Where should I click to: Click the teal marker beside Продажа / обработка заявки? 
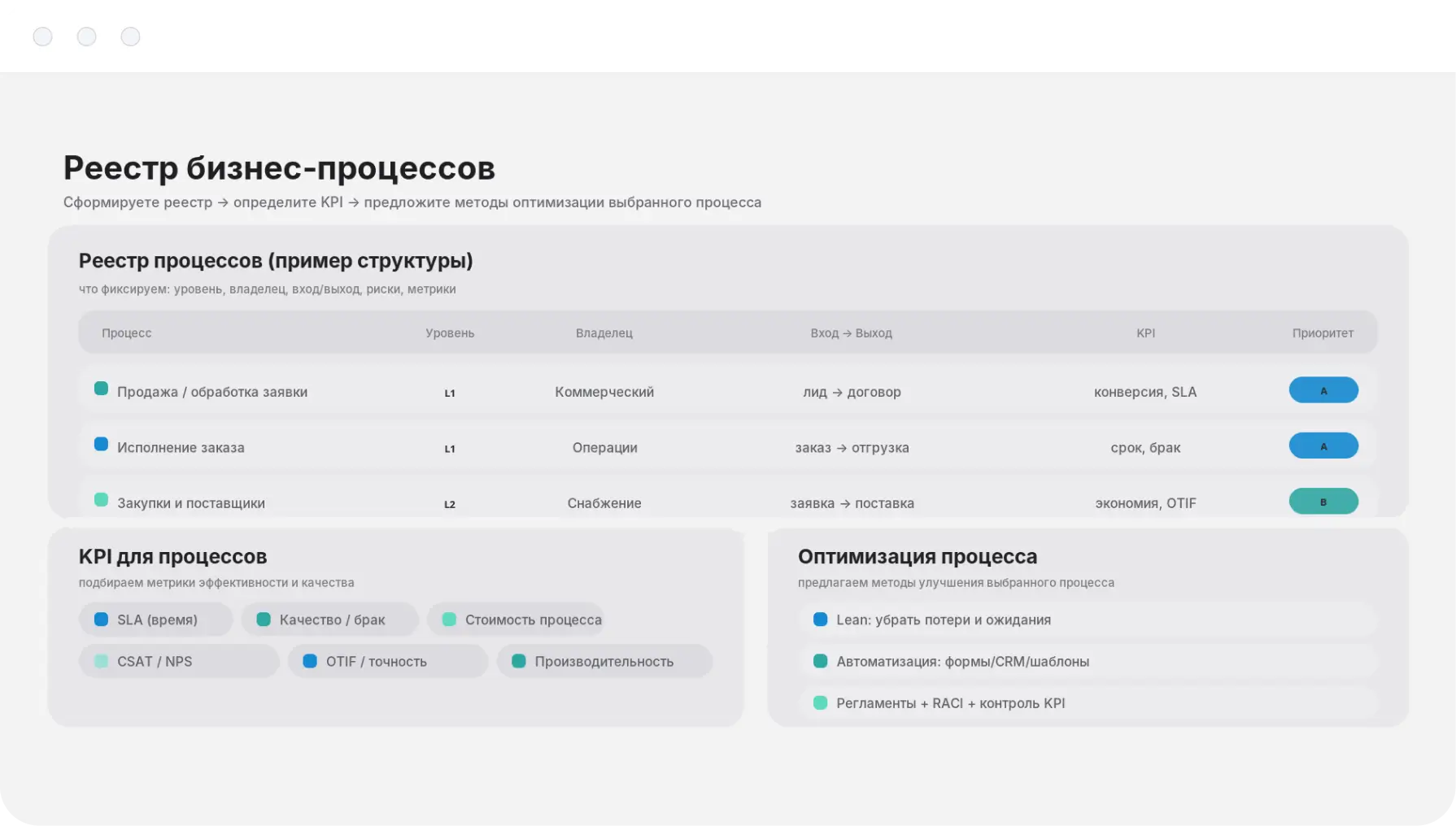click(x=101, y=389)
